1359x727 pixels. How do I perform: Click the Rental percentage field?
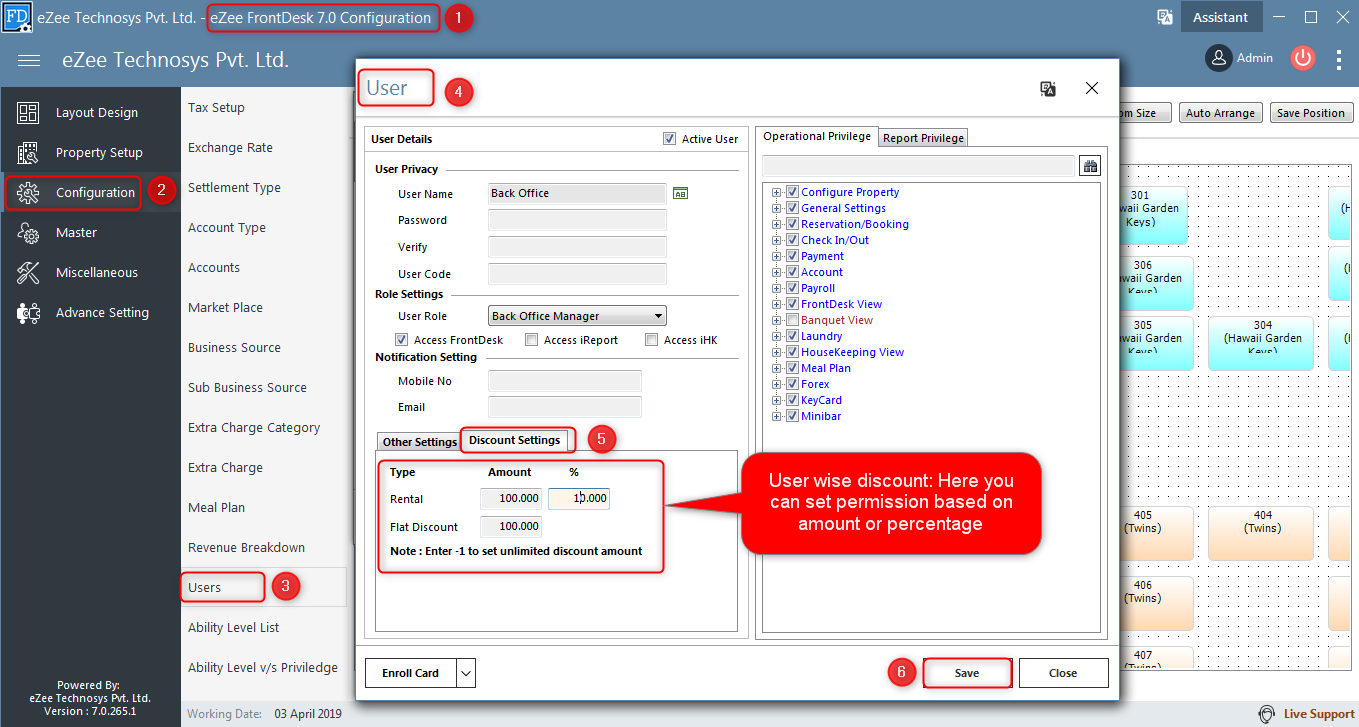pyautogui.click(x=579, y=498)
